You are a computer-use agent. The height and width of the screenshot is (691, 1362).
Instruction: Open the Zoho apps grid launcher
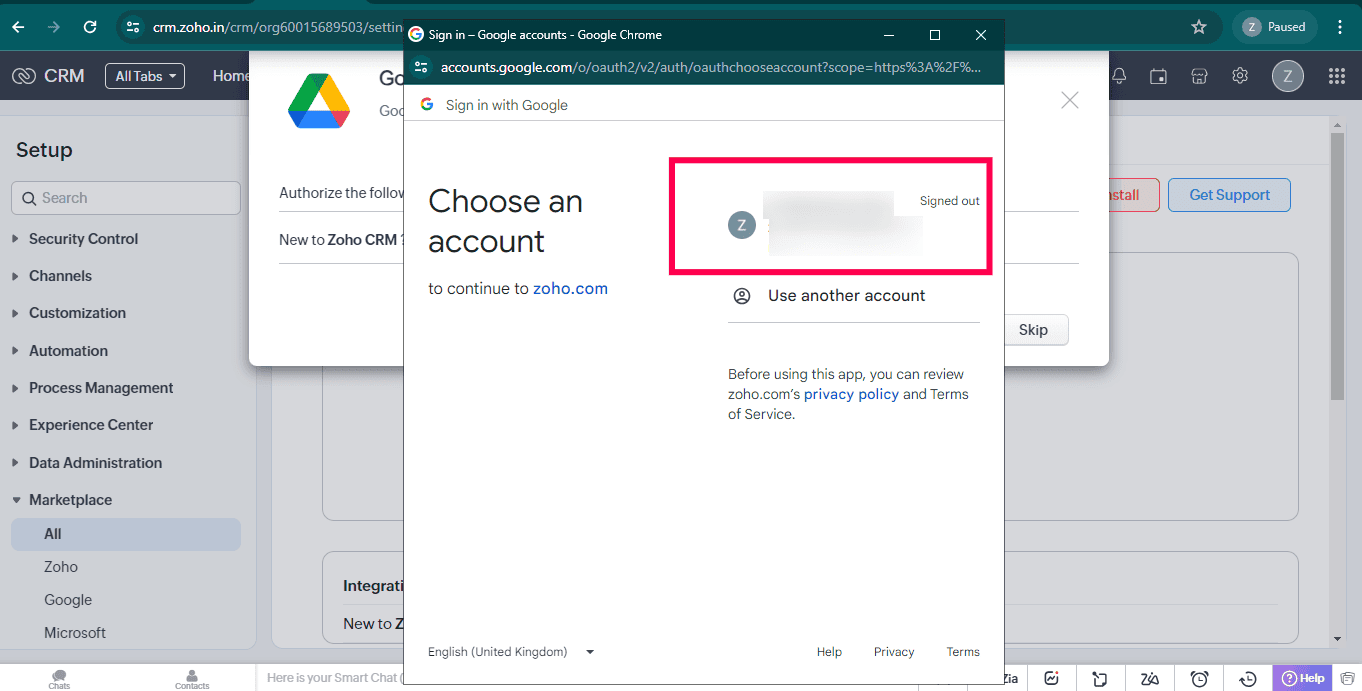(x=1337, y=76)
